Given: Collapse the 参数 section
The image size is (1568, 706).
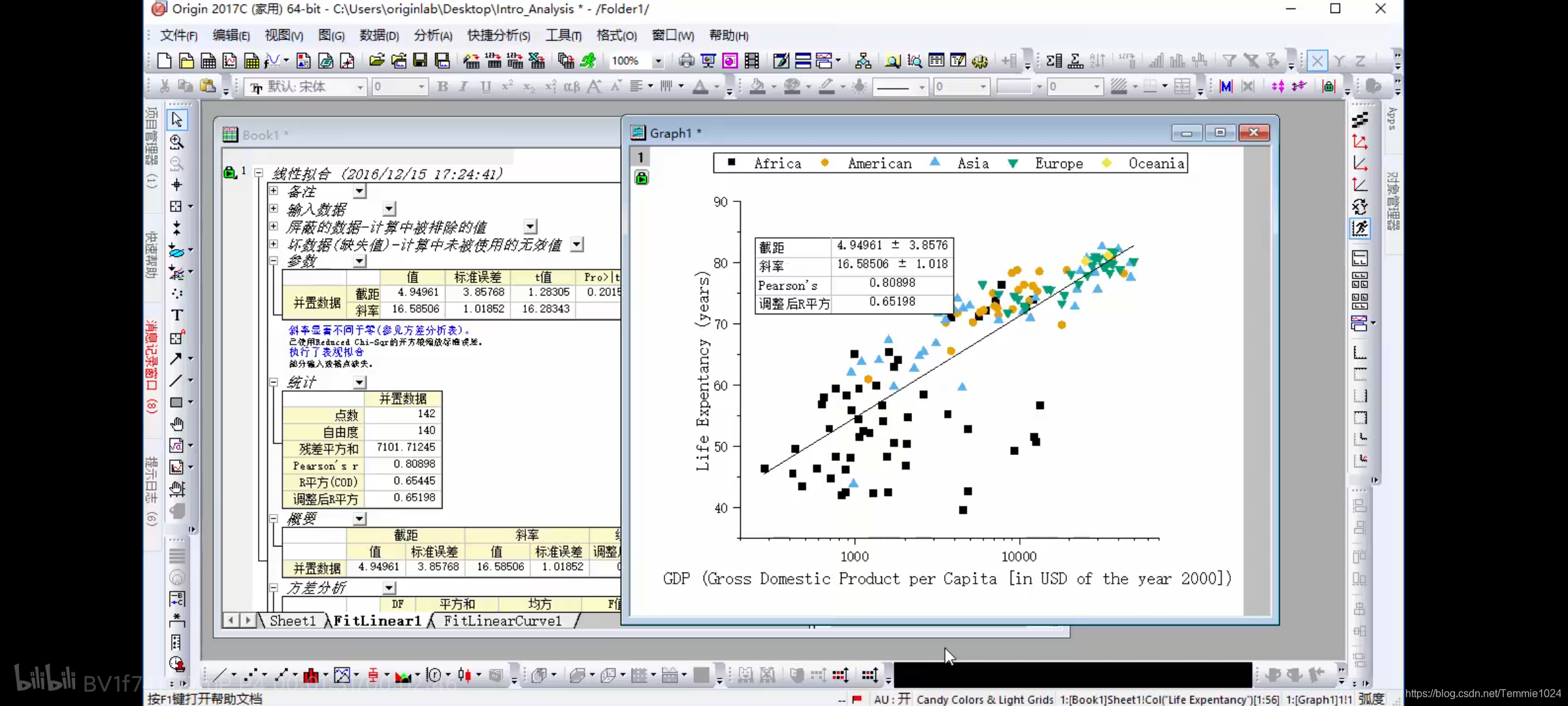Looking at the screenshot, I should tap(274, 261).
